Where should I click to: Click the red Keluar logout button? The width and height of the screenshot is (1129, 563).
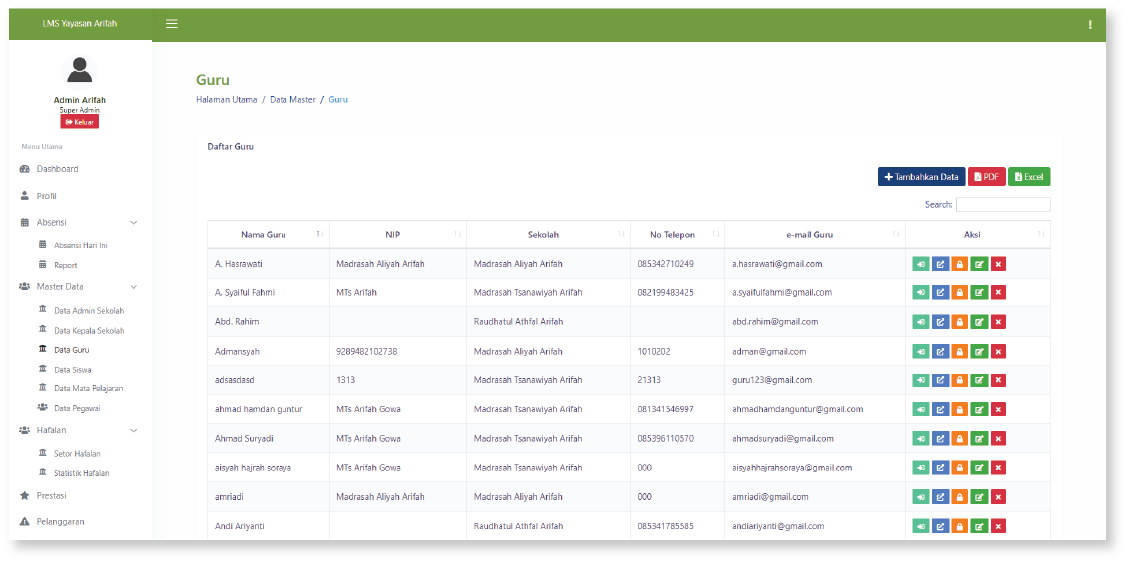pyautogui.click(x=80, y=122)
